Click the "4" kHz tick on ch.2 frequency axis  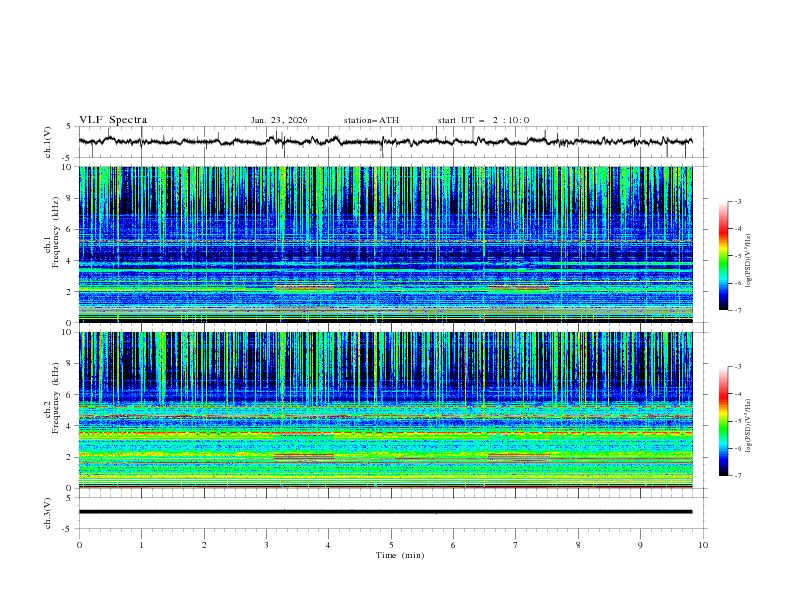coord(71,426)
